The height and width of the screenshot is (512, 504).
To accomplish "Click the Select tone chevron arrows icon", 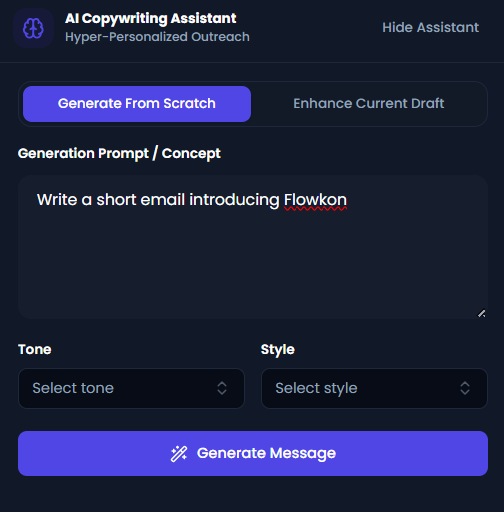I will pyautogui.click(x=222, y=388).
